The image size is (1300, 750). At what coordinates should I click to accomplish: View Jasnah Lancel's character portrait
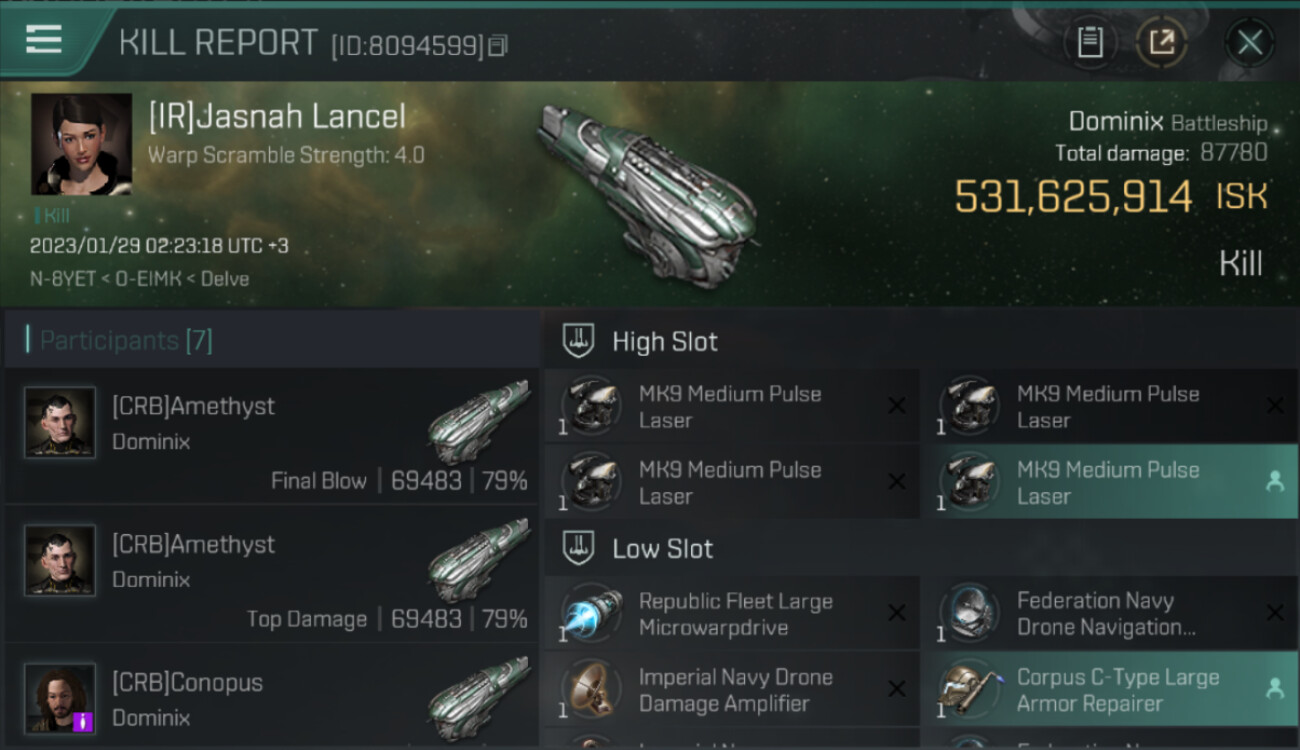(x=81, y=144)
